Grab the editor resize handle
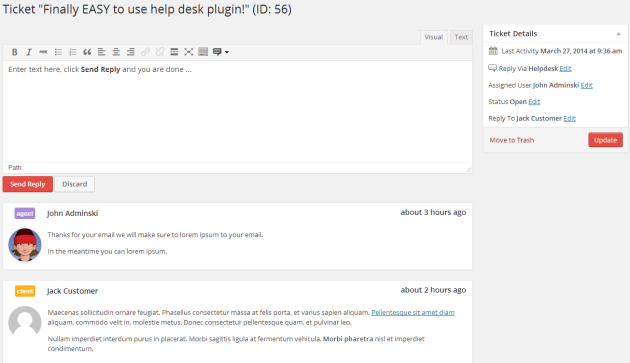This screenshot has height=363, width=630. coord(468,169)
